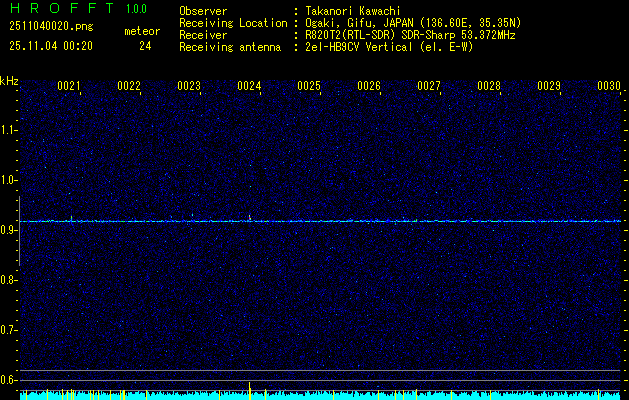Click frequency axis label 0.9
The image size is (629, 400).
7,230
